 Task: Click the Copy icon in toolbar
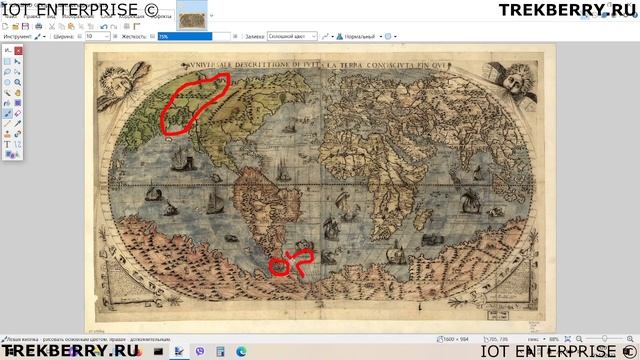point(61,27)
